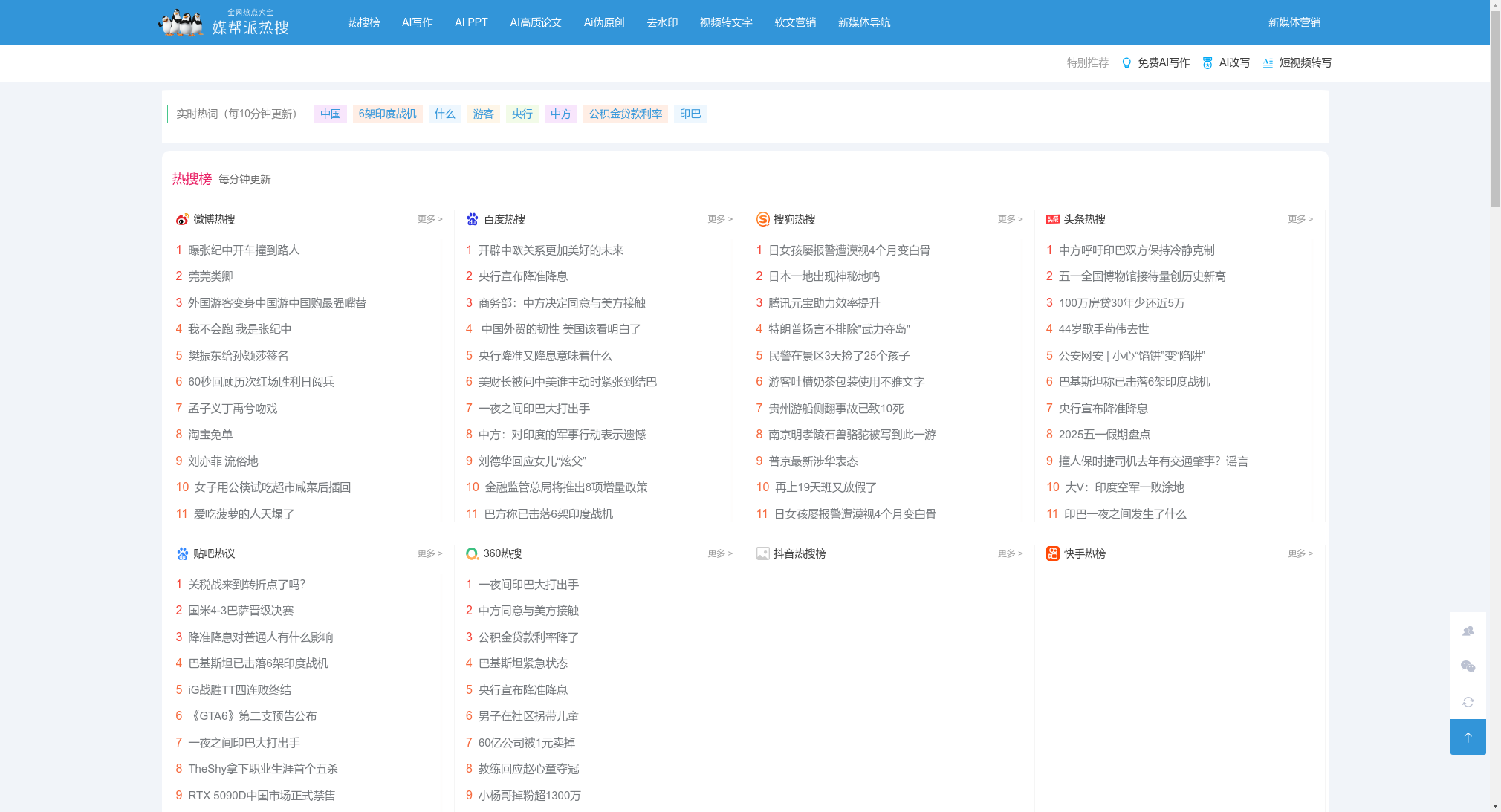Click the Baidu paw icon
Viewport: 1501px width, 812px height.
[x=473, y=219]
